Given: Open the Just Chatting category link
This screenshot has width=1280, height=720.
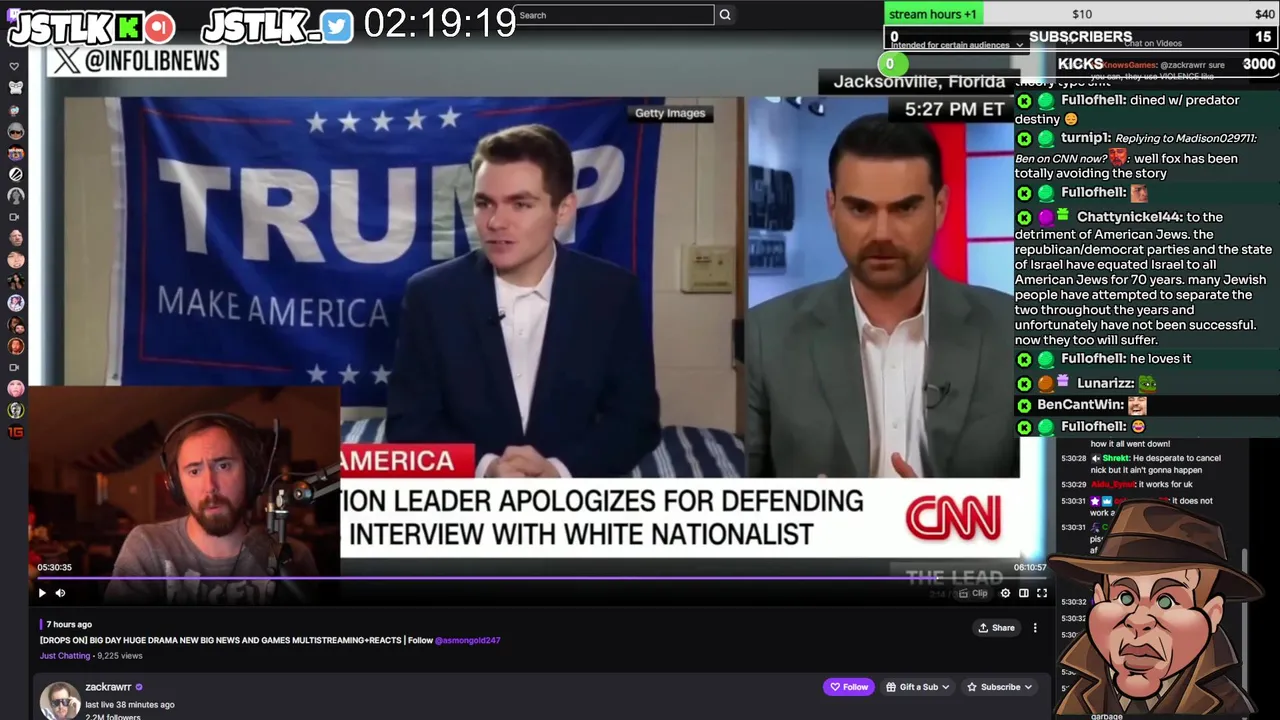Looking at the screenshot, I should [x=65, y=656].
